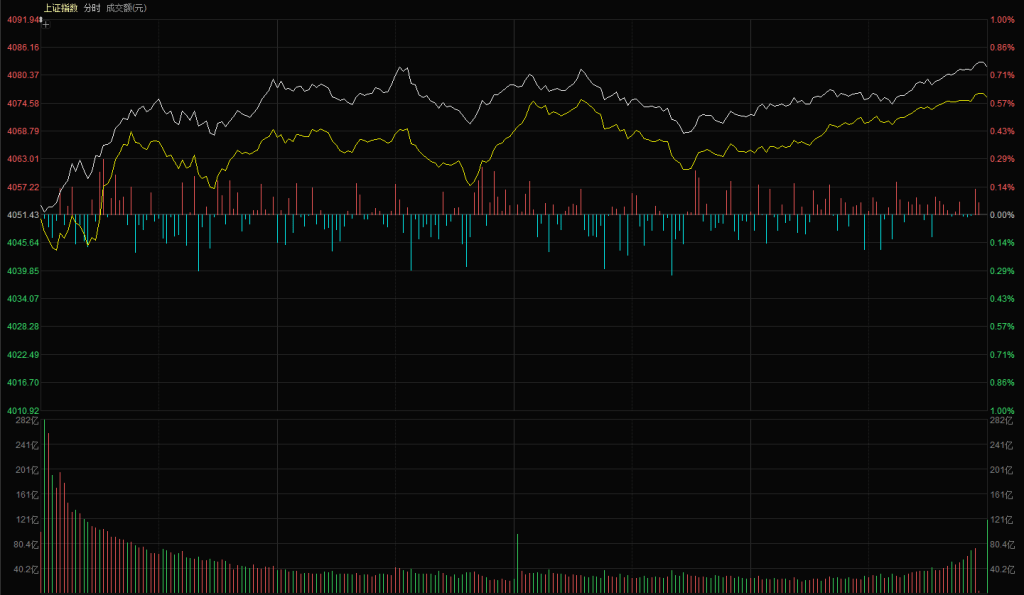This screenshot has width=1024, height=595.
Task: Click the green 1.00% label at bottom right
Action: click(1001, 411)
